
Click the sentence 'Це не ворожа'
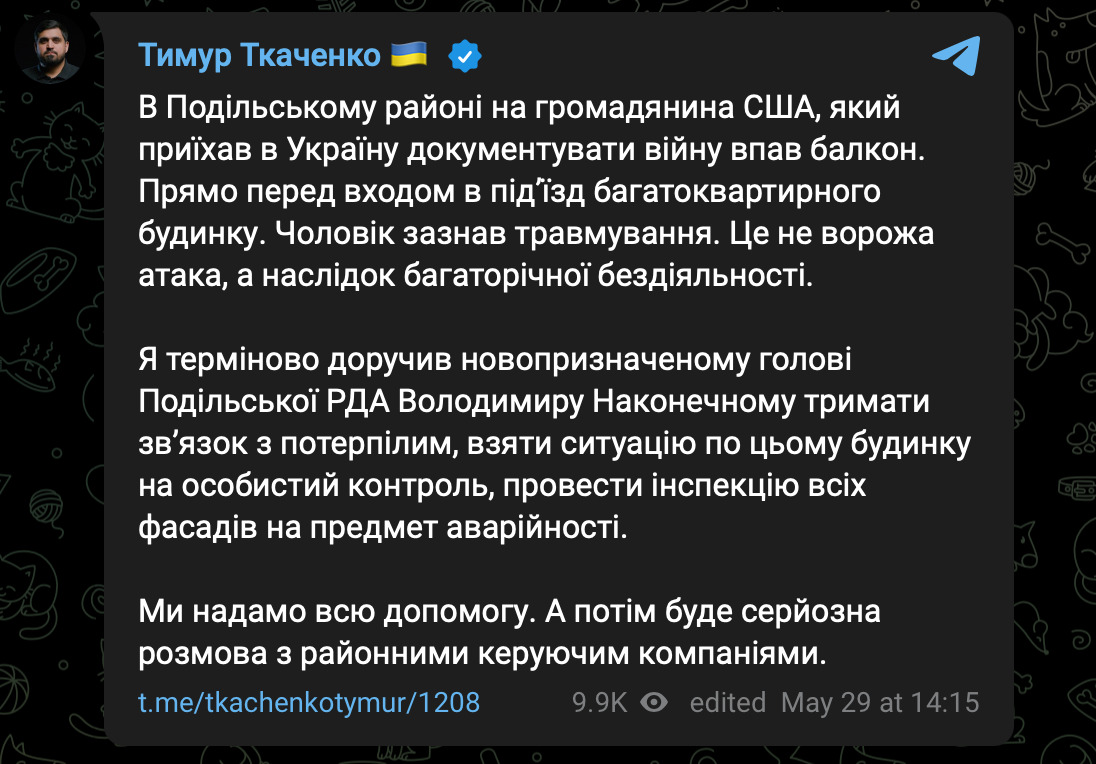(x=832, y=234)
